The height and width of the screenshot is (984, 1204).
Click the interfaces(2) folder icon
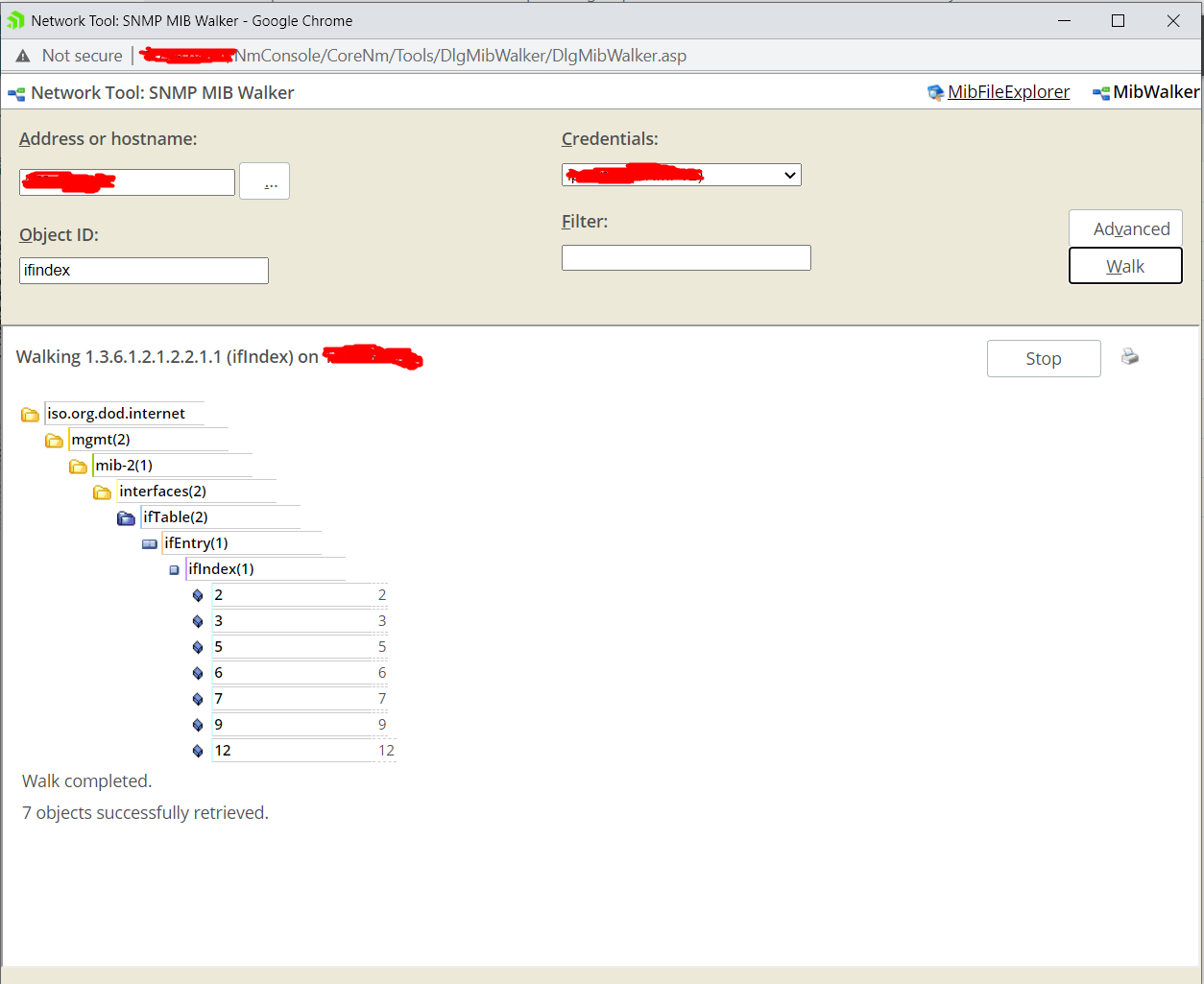103,492
